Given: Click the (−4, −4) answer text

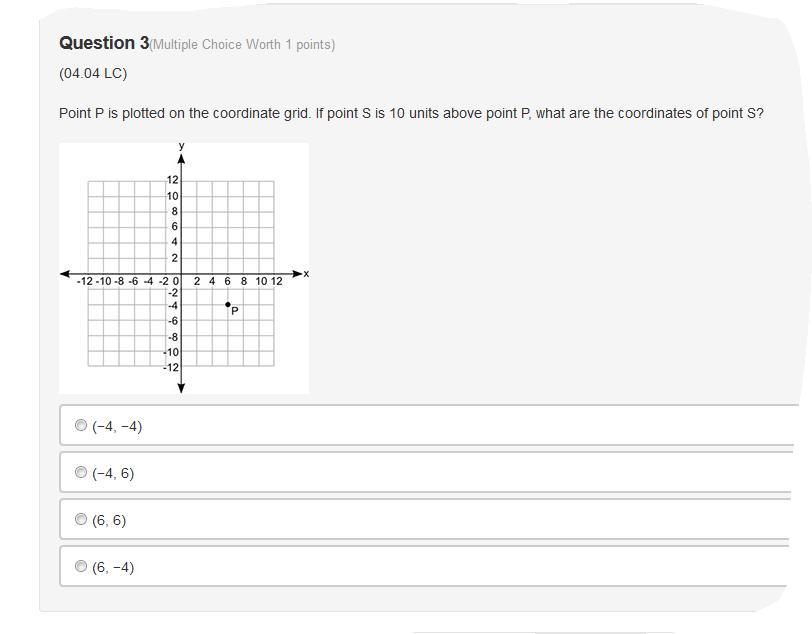Looking at the screenshot, I should (x=117, y=426).
